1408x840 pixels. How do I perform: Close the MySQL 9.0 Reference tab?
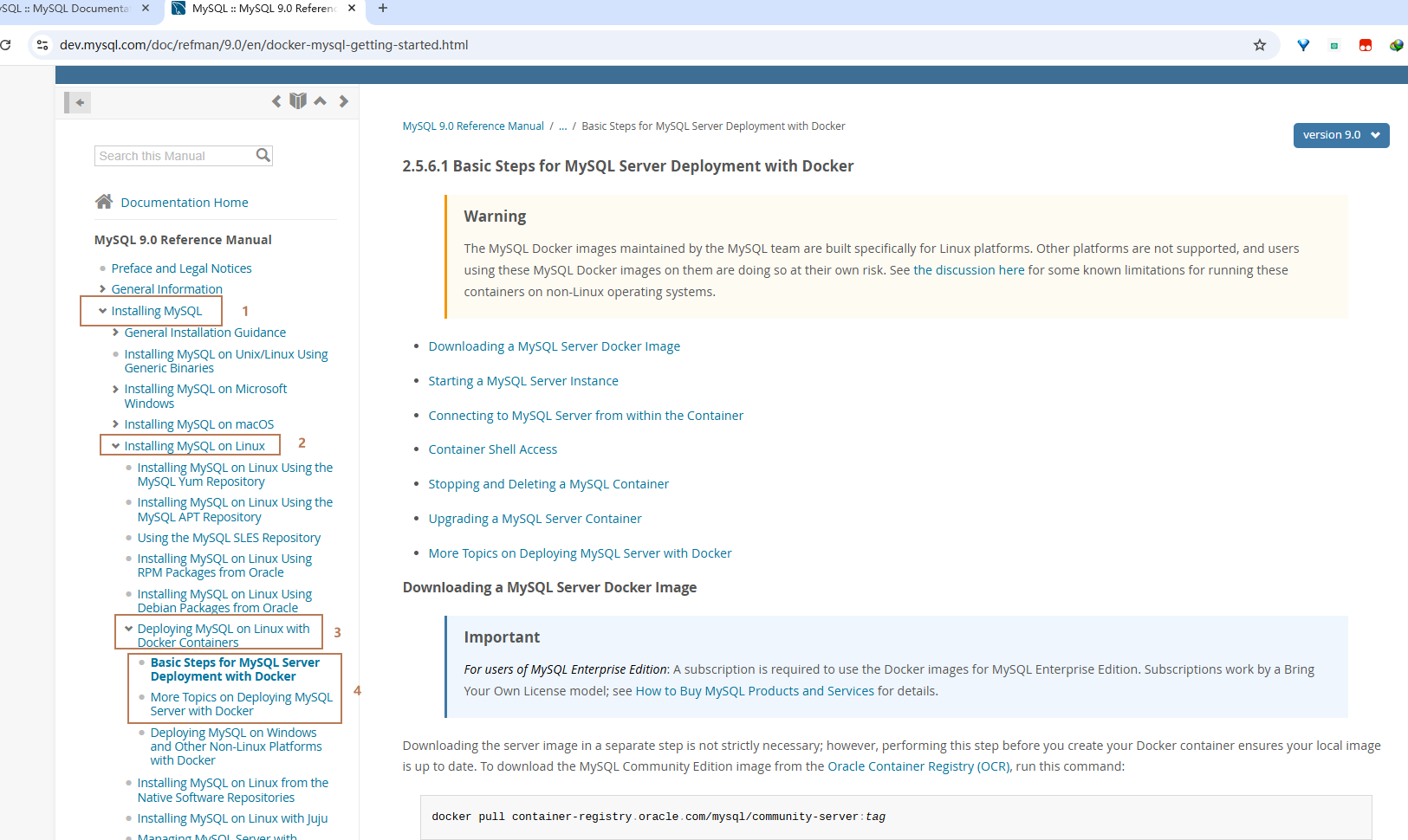click(x=352, y=9)
